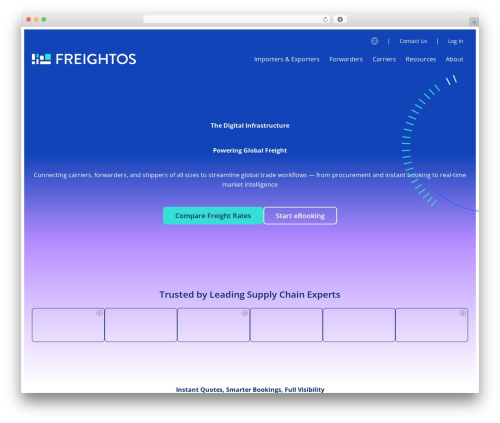Click the 'Trusted by Leading Supply Chain Experts' heading
Image resolution: width=500 pixels, height=423 pixels.
pos(250,295)
